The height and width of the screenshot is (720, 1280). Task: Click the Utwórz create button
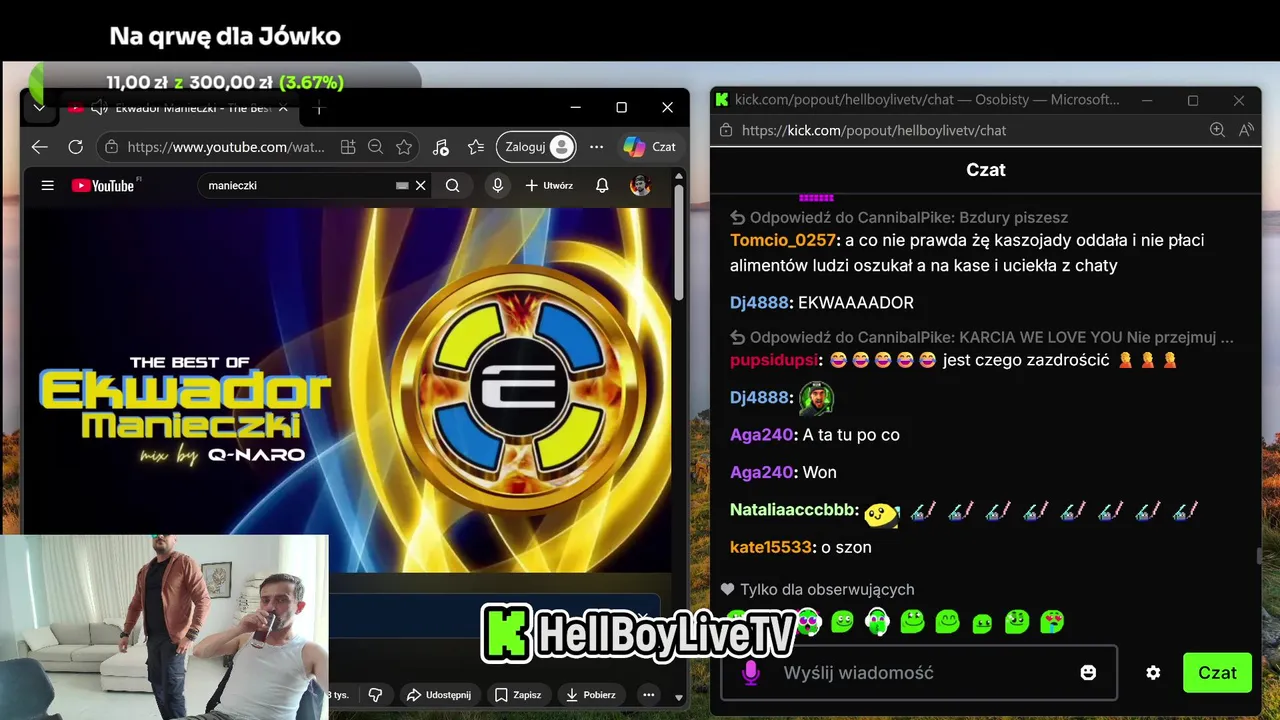pyautogui.click(x=549, y=185)
